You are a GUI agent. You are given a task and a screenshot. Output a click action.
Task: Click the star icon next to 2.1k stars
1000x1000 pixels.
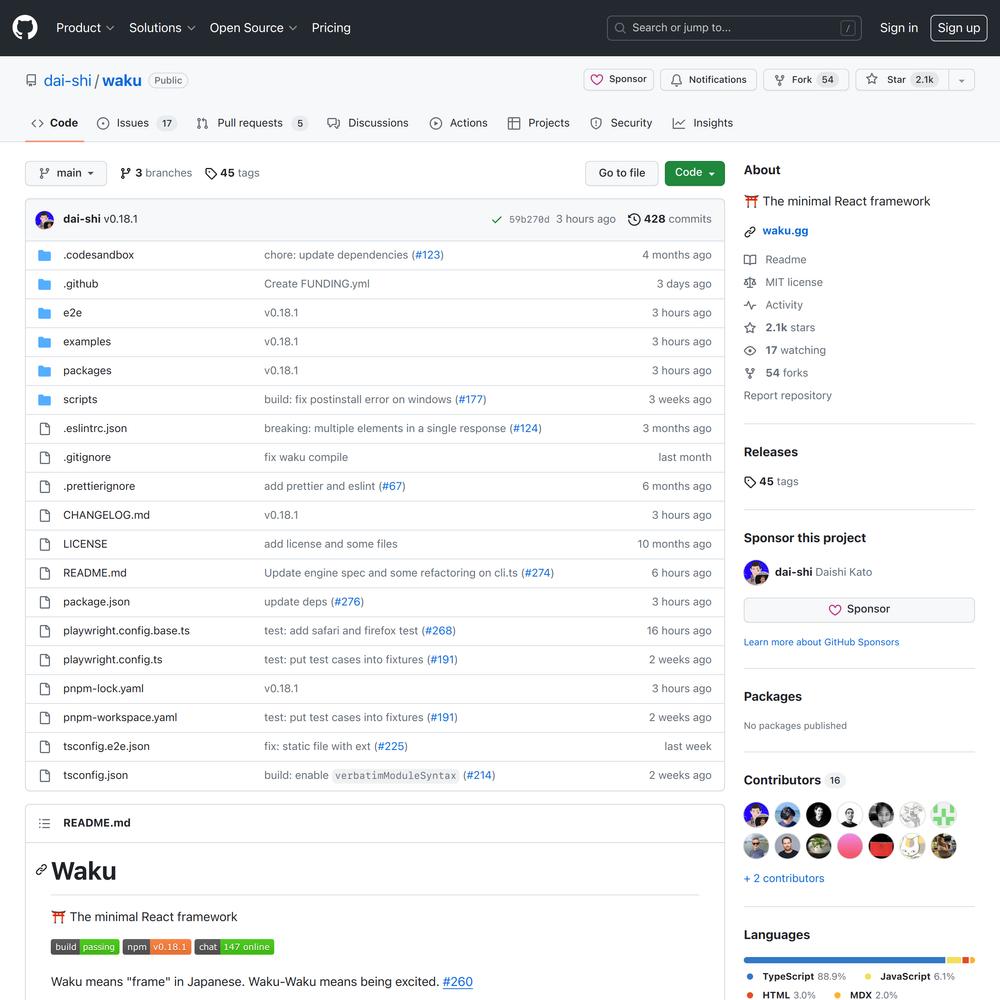(x=750, y=328)
